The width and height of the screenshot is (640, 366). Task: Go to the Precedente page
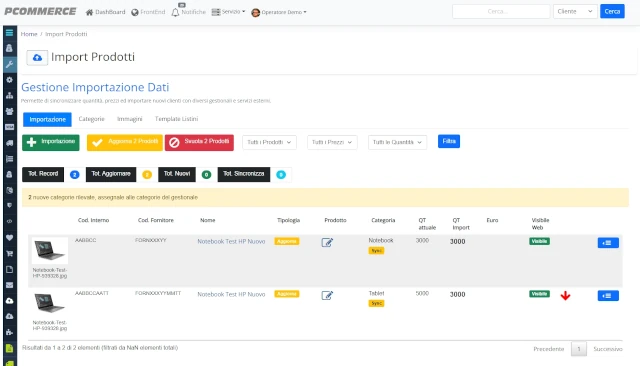point(549,349)
